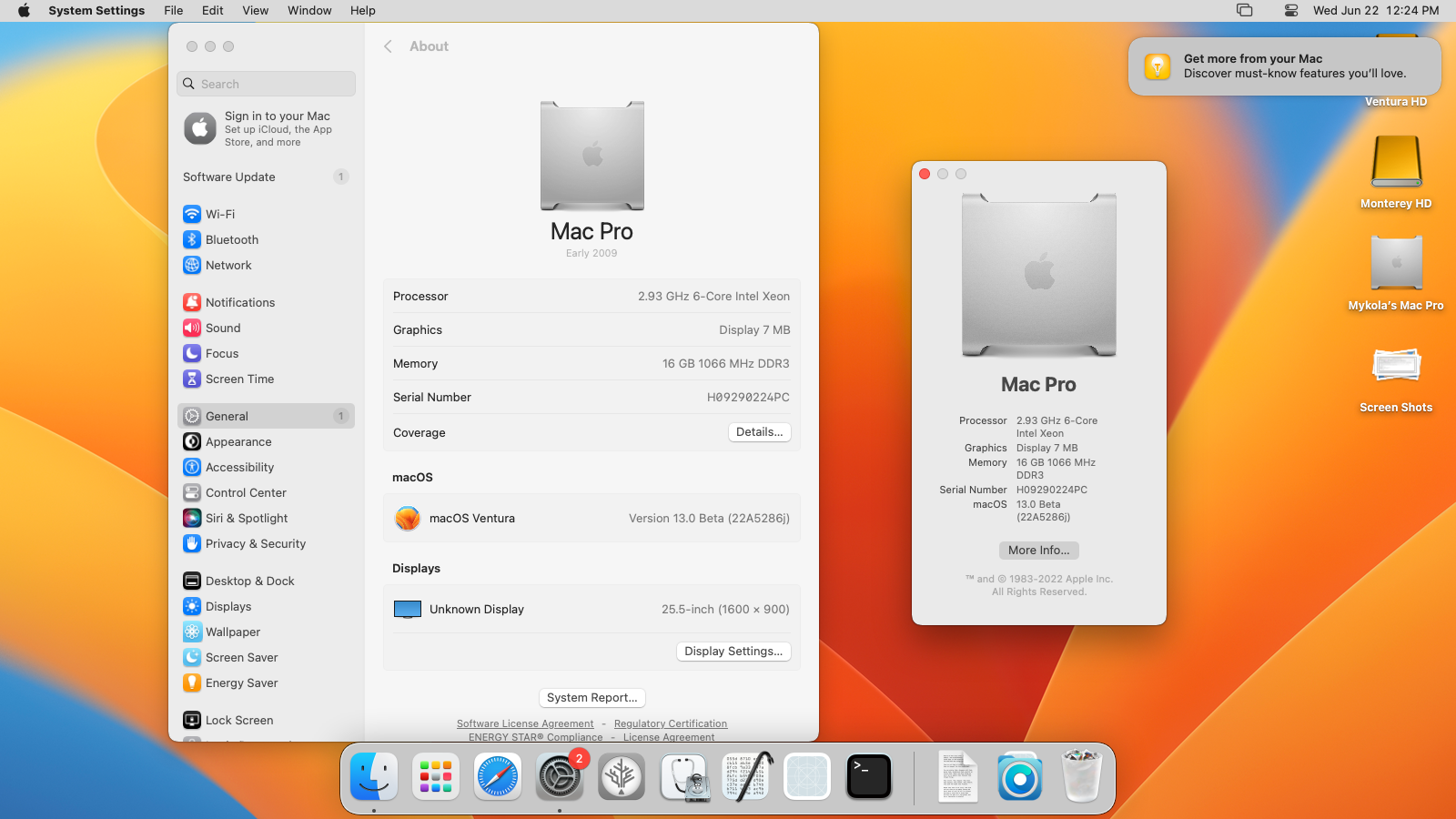Click the Stage Manager menu bar icon
The image size is (1456, 819).
(1245, 10)
